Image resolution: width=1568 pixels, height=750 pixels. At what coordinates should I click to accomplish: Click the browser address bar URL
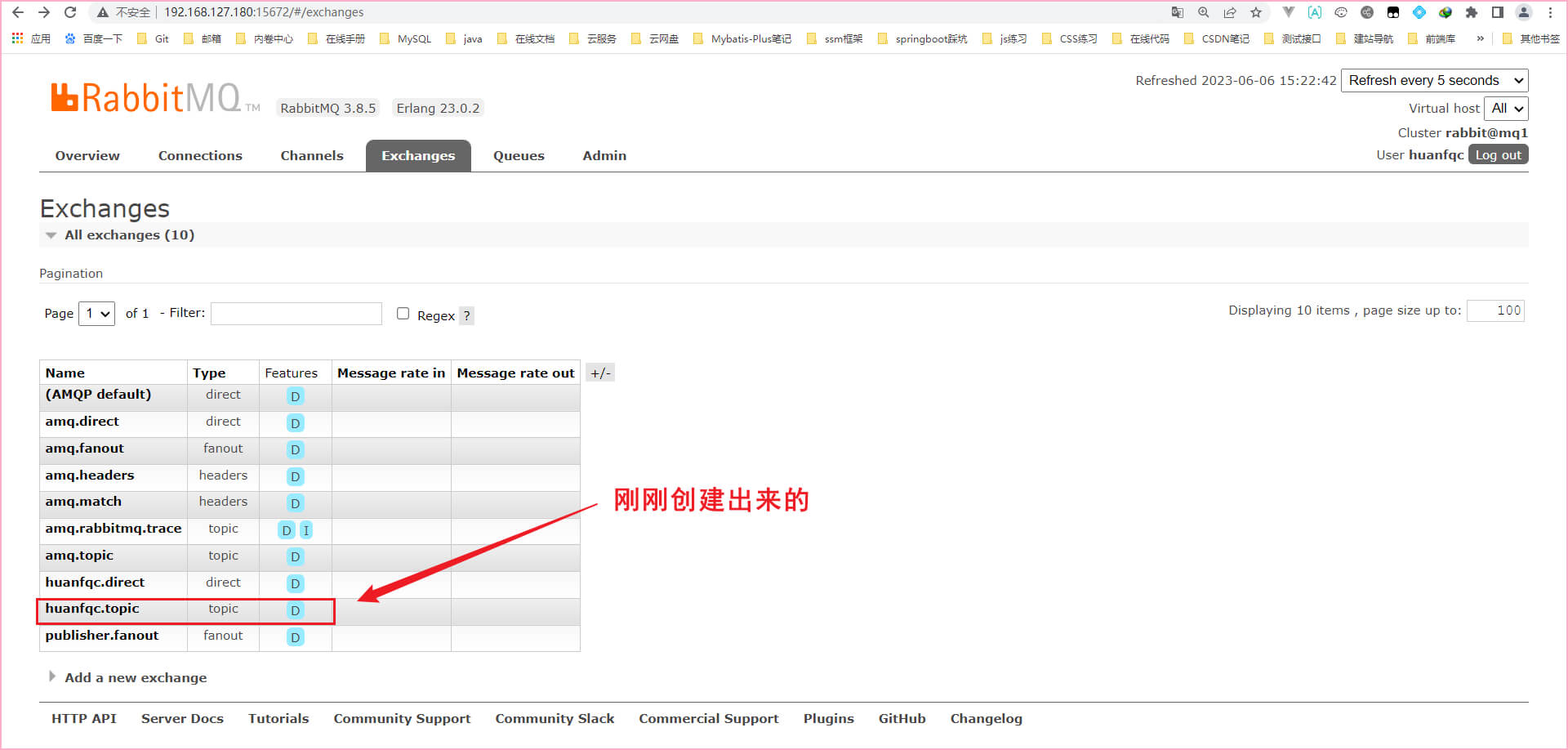[264, 12]
